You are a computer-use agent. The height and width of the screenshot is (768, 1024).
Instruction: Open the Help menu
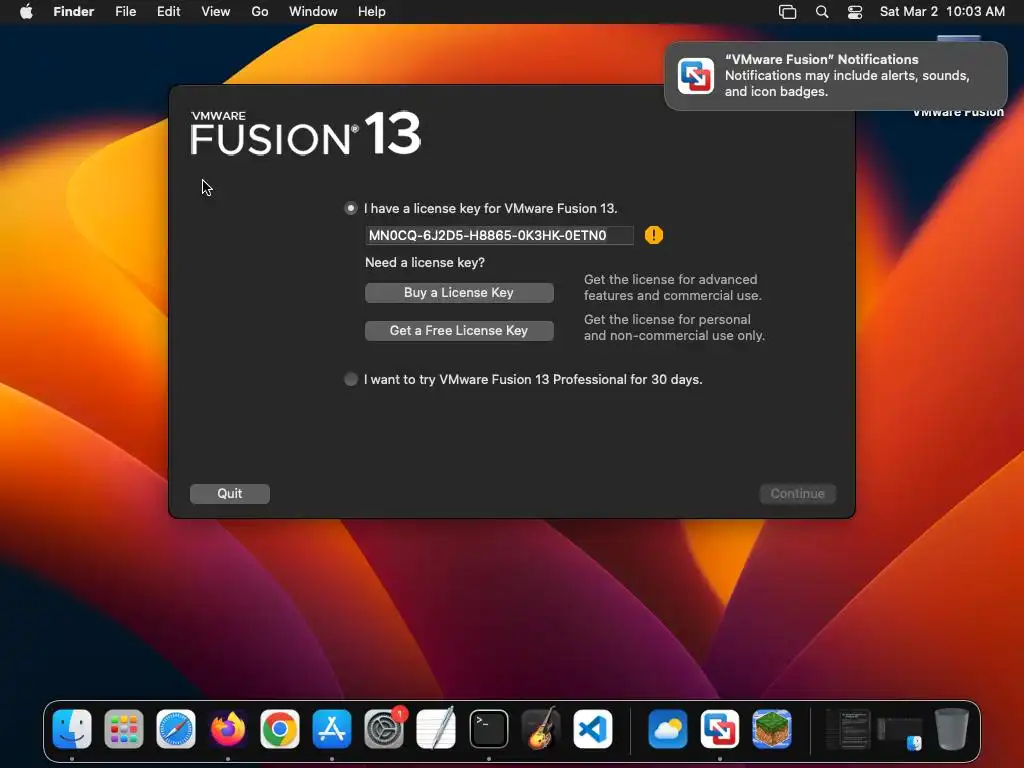pos(372,12)
